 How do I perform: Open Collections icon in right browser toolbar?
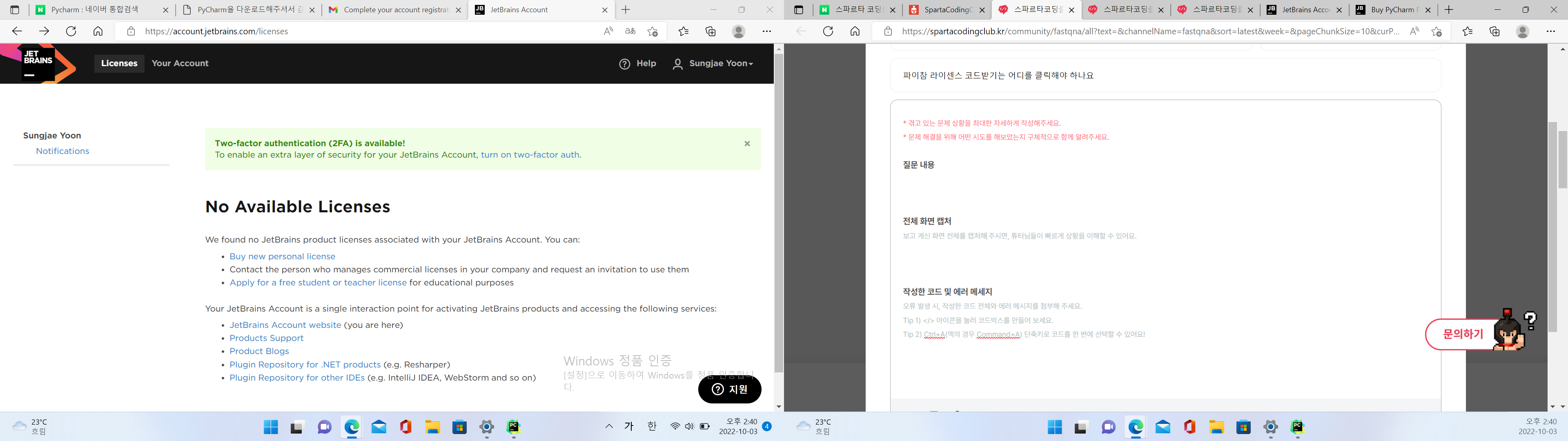point(1494,31)
